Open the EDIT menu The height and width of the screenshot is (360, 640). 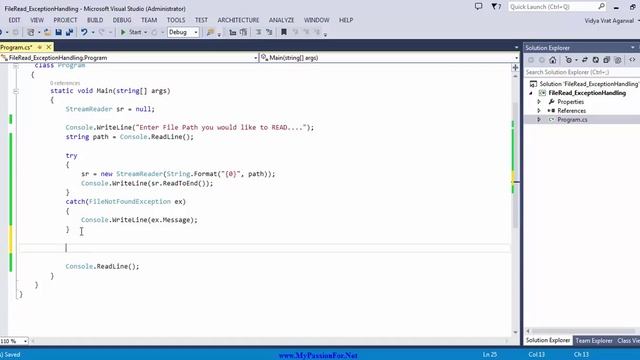pyautogui.click(x=14, y=20)
